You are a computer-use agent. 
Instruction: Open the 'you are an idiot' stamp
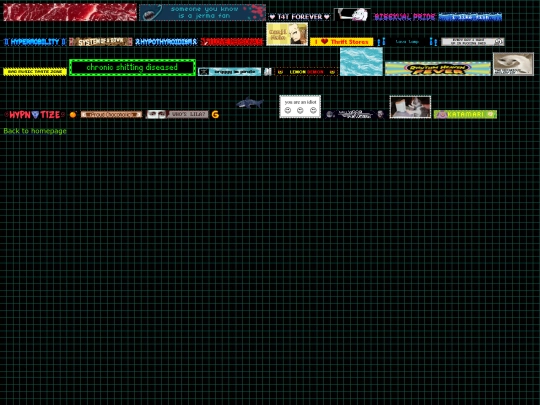point(300,107)
